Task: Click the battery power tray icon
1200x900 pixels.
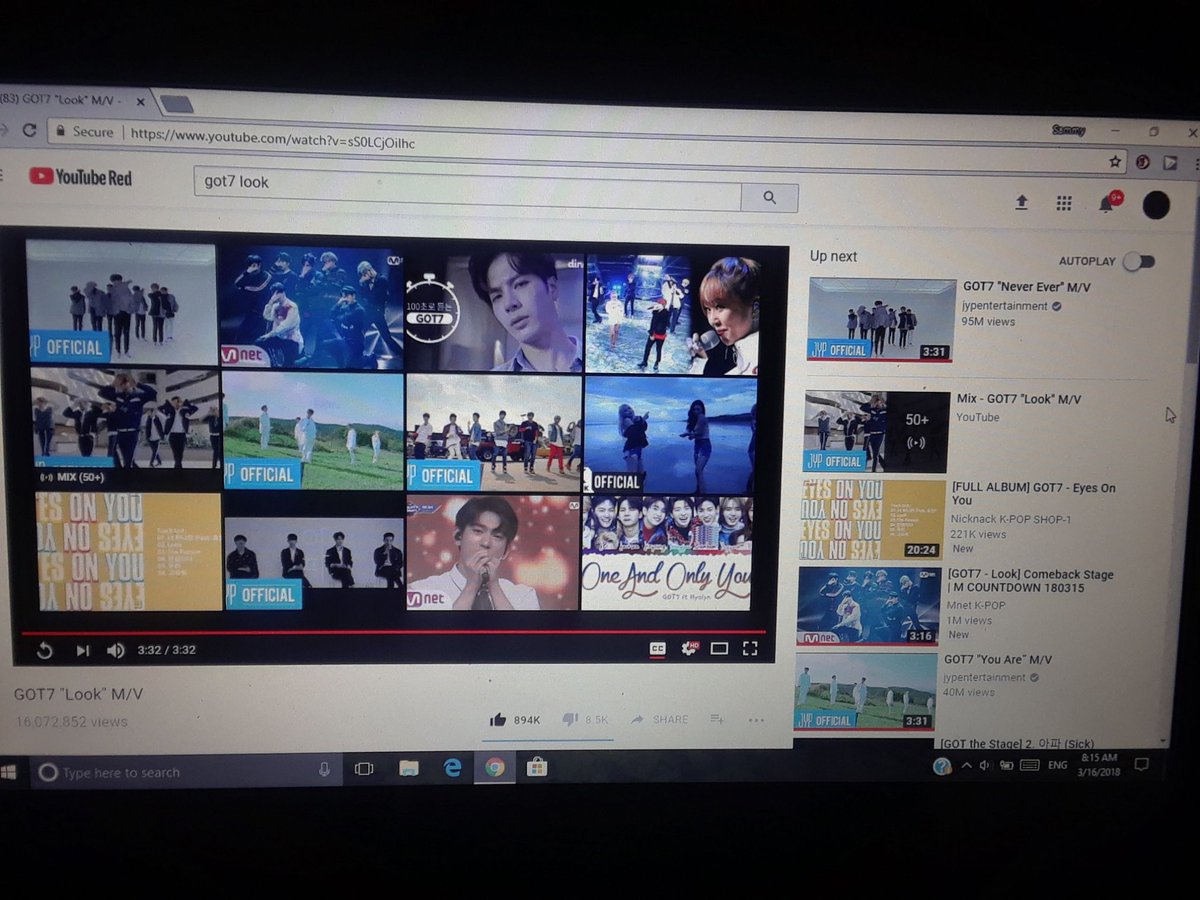Action: [x=1005, y=765]
